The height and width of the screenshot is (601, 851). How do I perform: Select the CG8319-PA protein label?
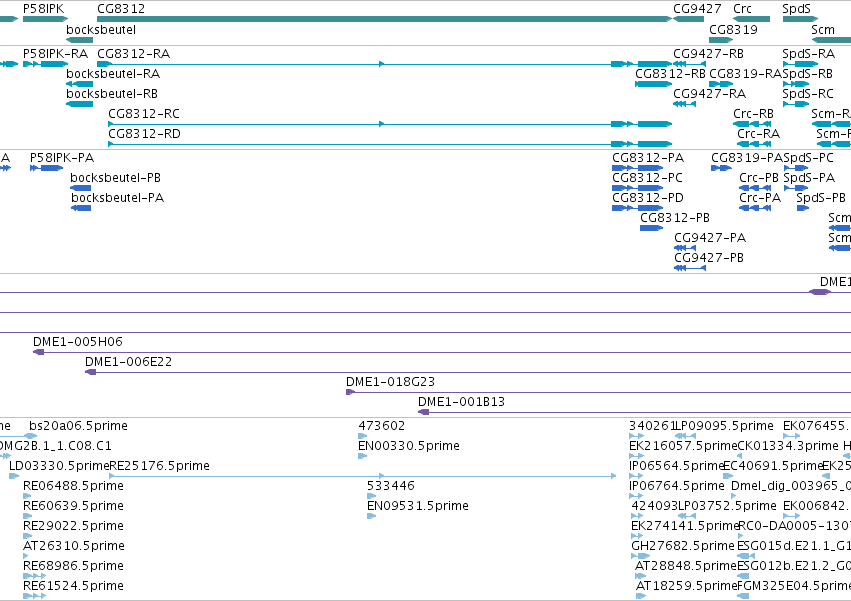(747, 158)
